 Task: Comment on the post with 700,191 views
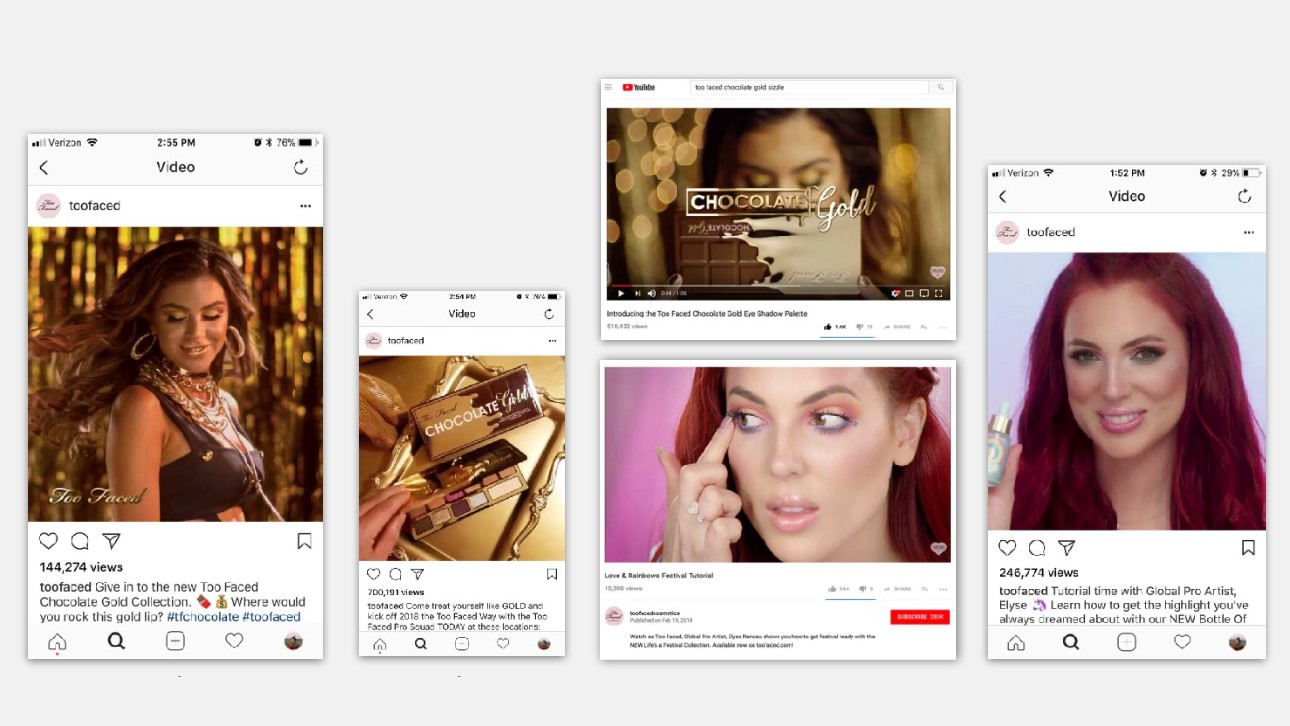(395, 574)
